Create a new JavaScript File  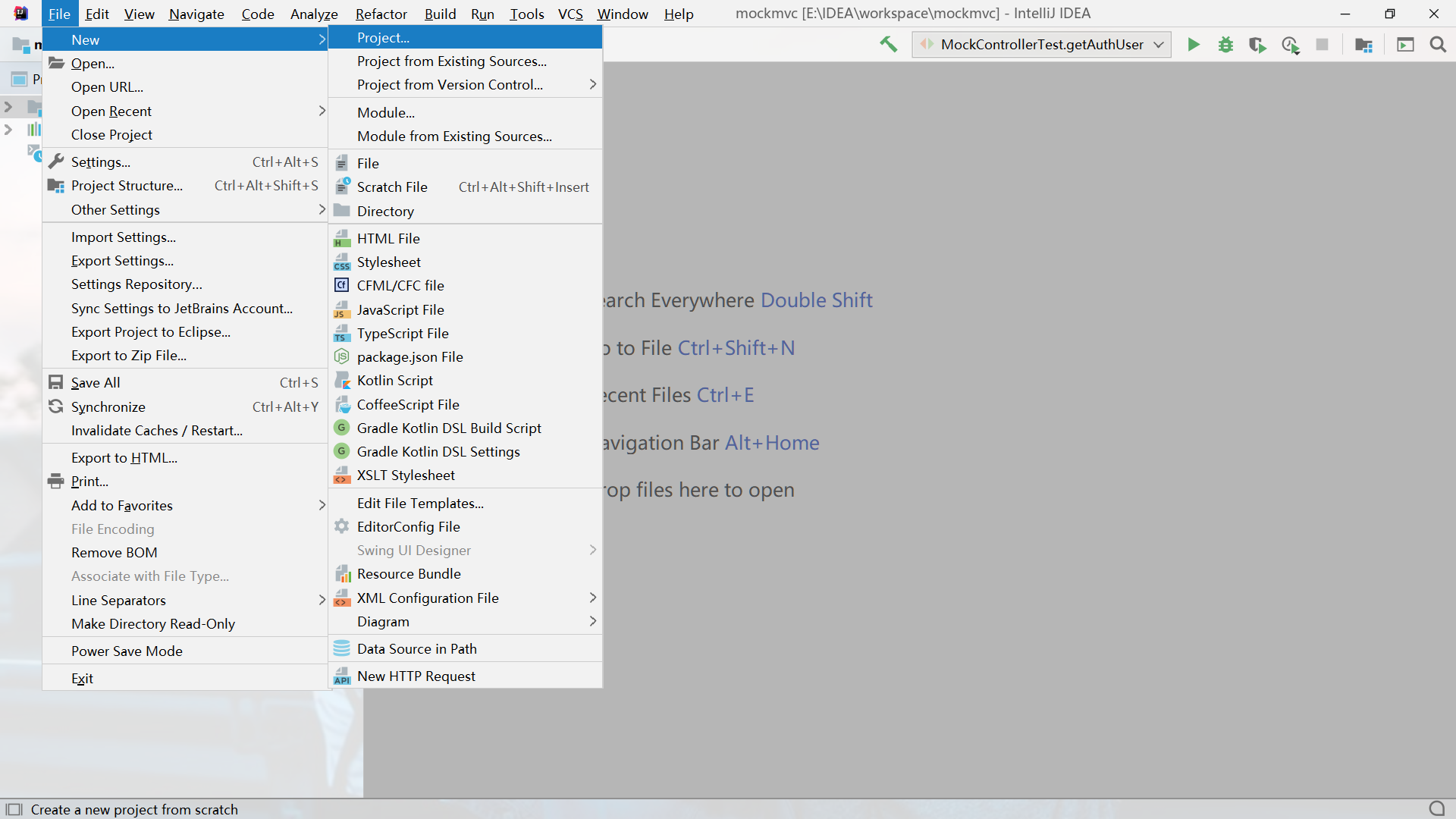[x=466, y=309]
